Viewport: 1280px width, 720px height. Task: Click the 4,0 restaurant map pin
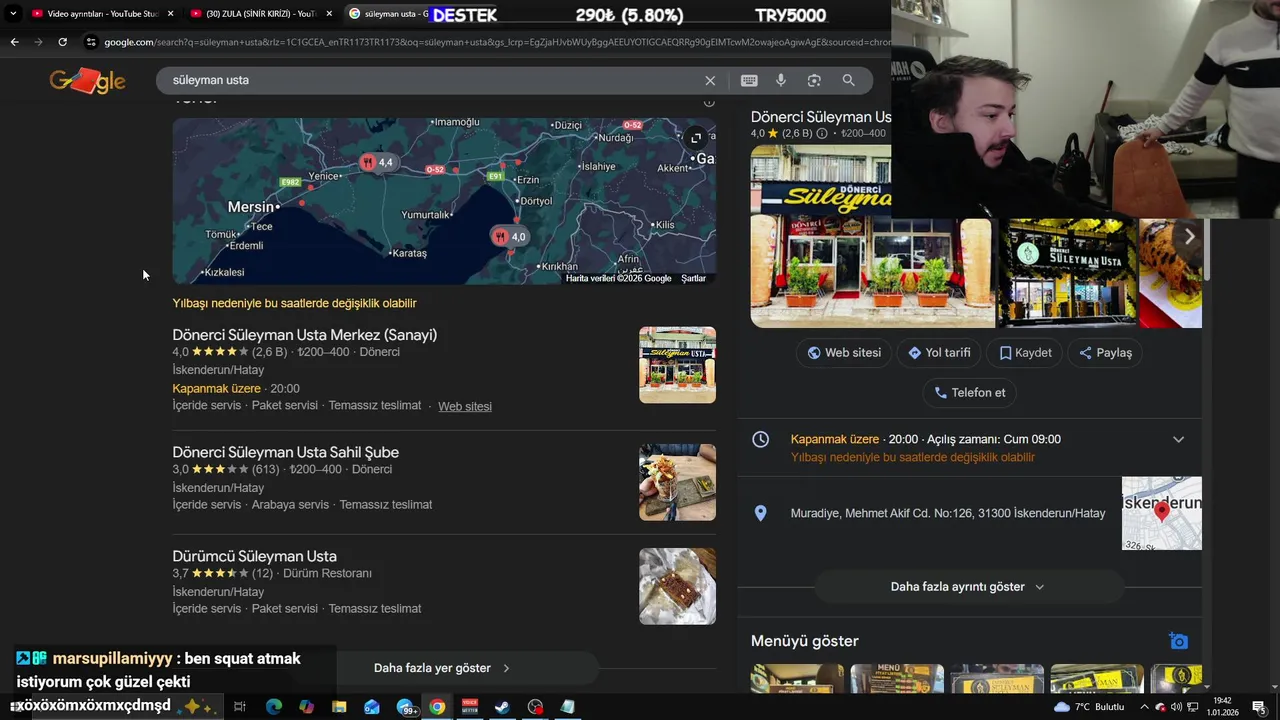point(510,237)
